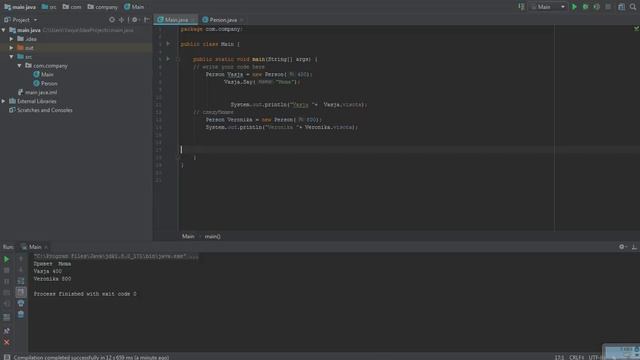The width and height of the screenshot is (640, 360).
Task: Click the green inspection checkmark in editor corner
Action: coord(636,29)
